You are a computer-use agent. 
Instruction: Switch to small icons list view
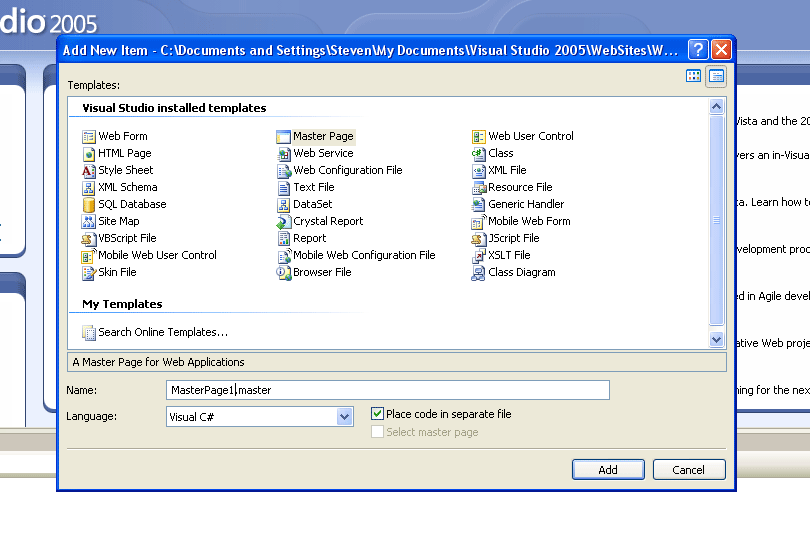point(716,76)
